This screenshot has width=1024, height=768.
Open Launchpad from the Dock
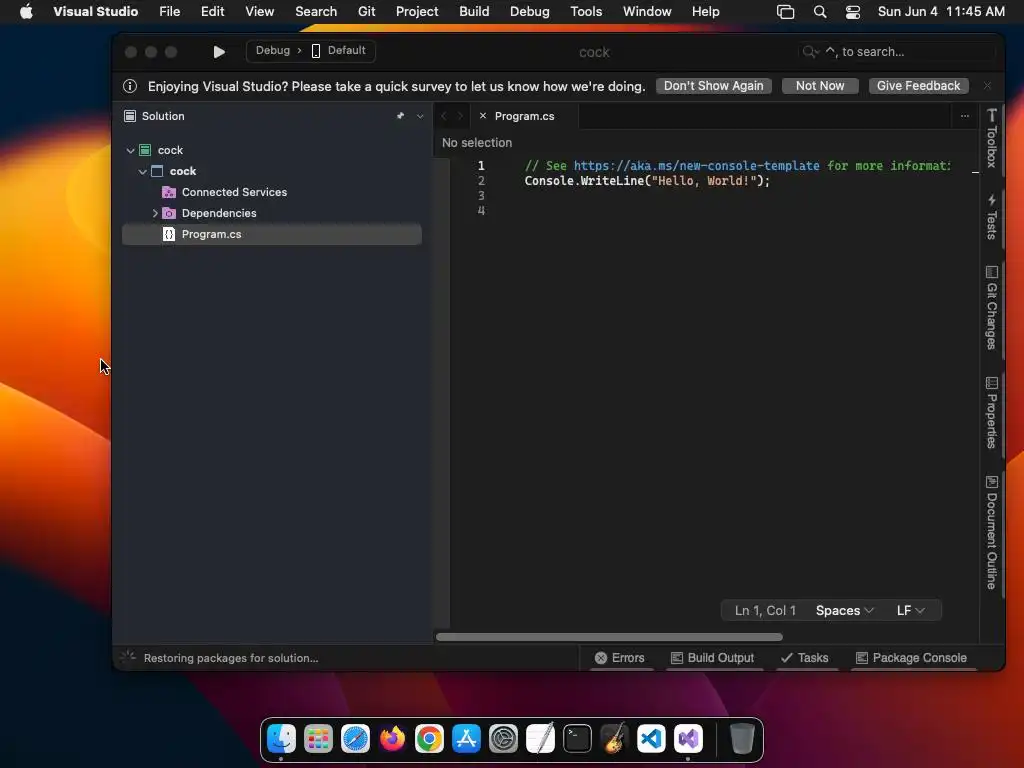[318, 739]
